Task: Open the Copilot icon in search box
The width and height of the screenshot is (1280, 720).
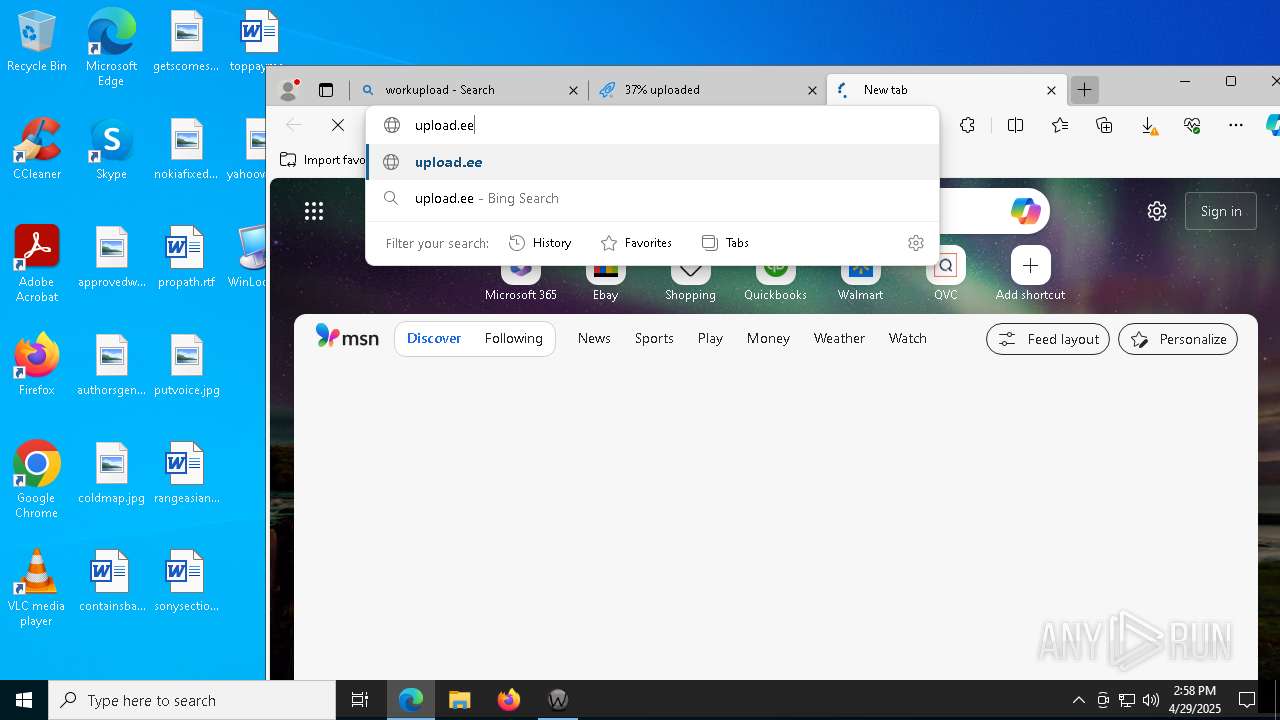Action: click(x=1025, y=211)
